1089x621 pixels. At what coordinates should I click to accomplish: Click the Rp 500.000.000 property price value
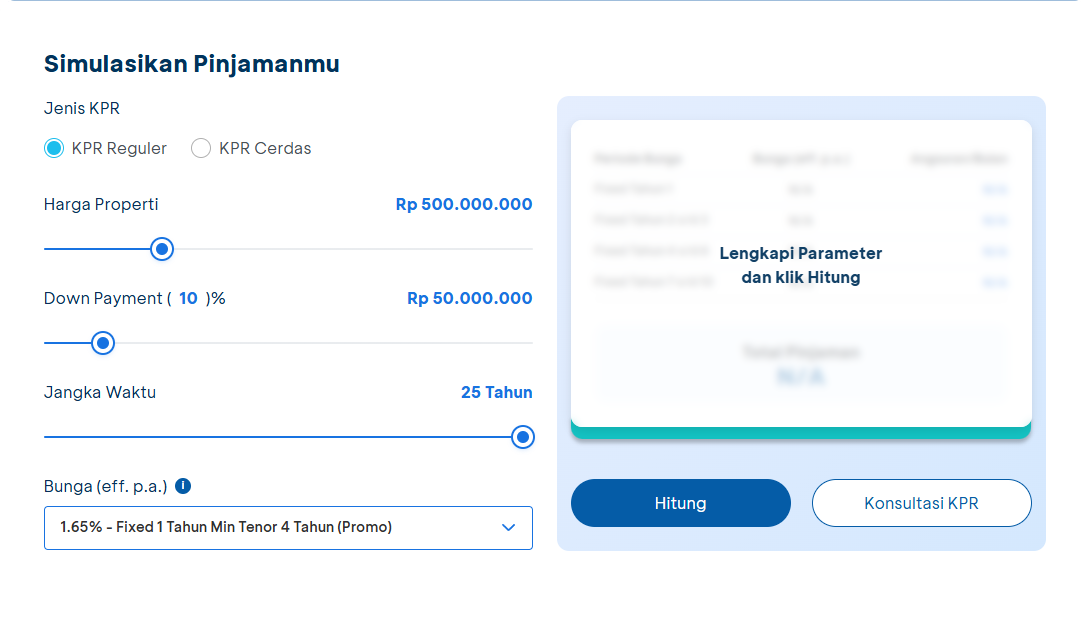(464, 204)
